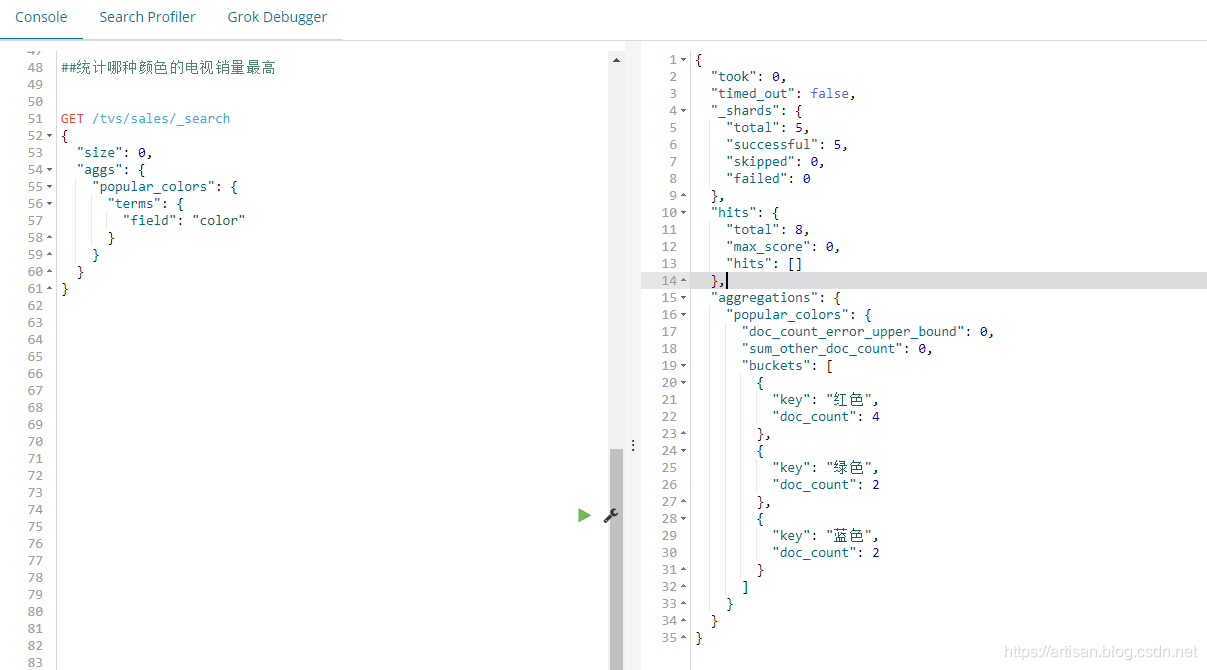
Task: Open the wrench settings menu icon
Action: pos(611,515)
